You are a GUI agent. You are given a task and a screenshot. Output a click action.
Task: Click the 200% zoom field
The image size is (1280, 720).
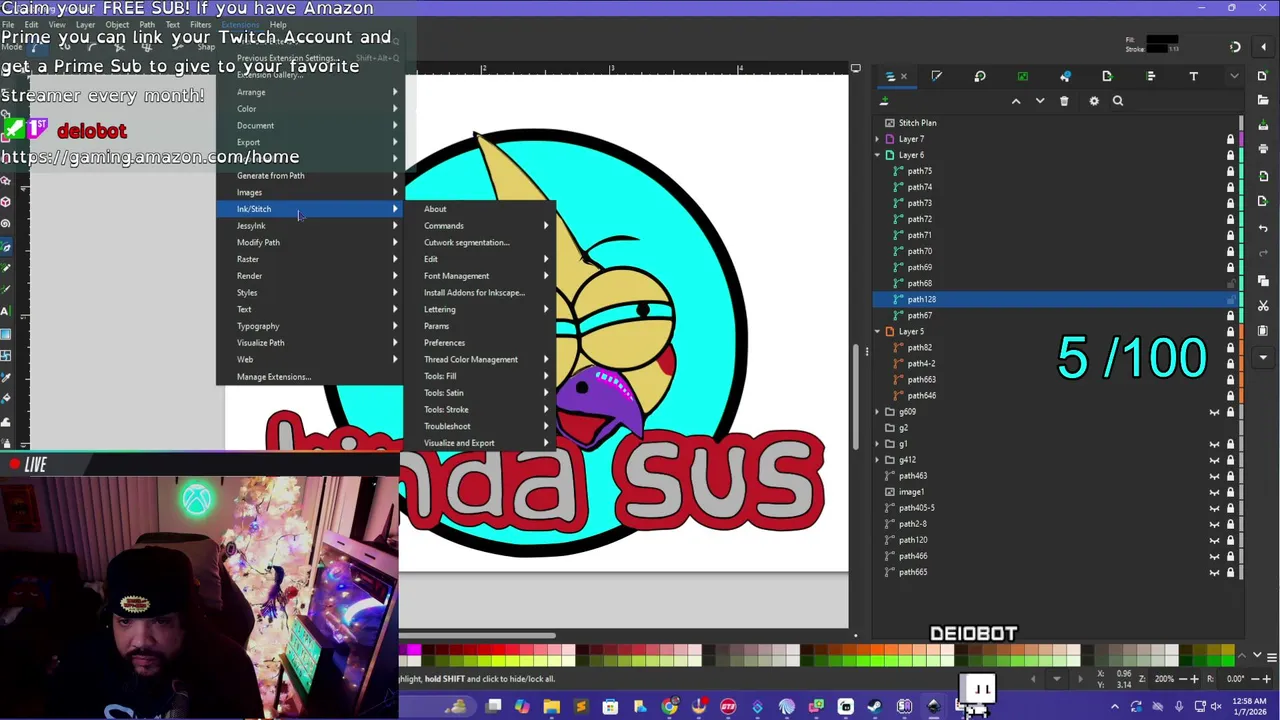[1164, 679]
